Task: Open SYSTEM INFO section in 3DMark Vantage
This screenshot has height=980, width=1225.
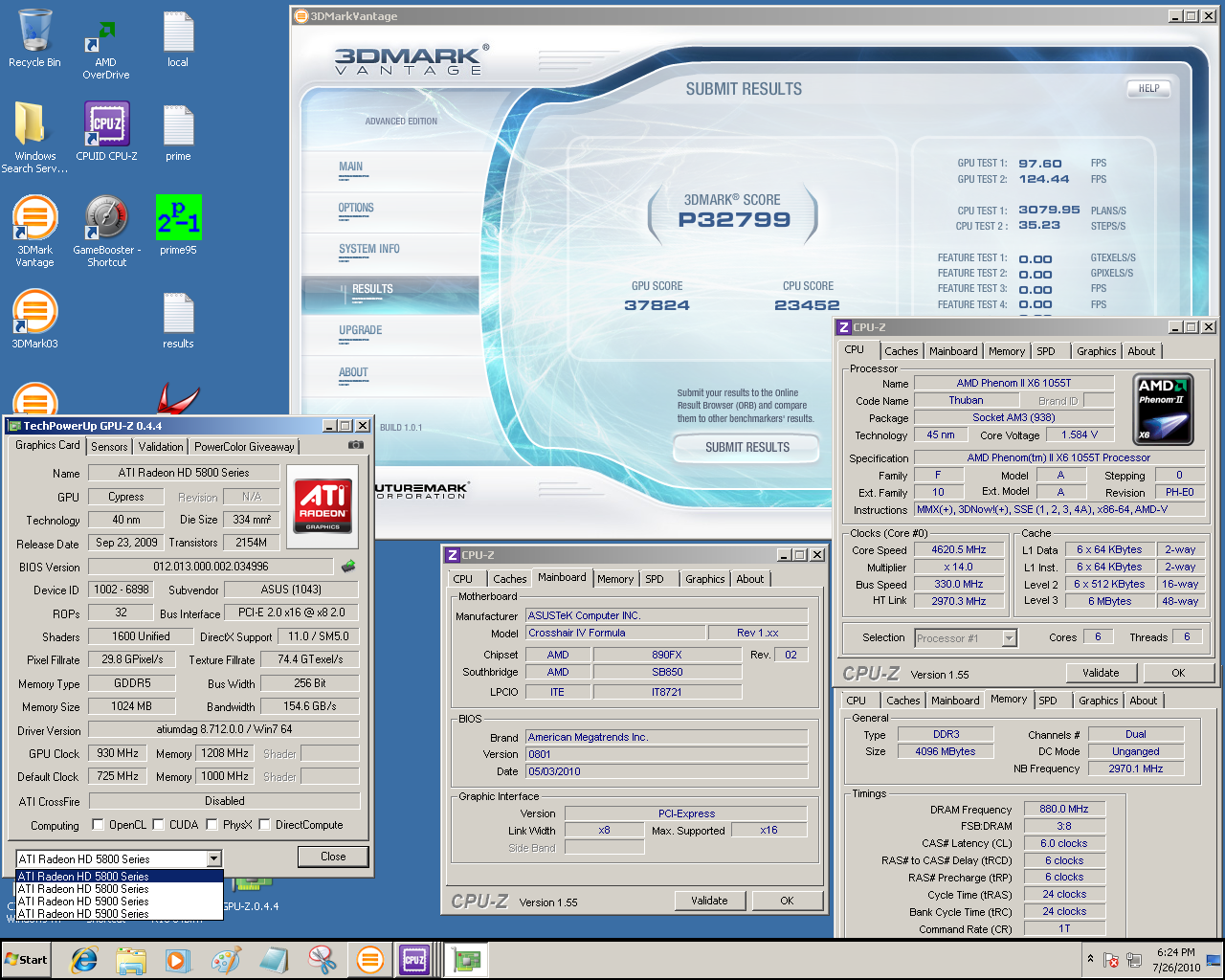Action: [x=369, y=250]
